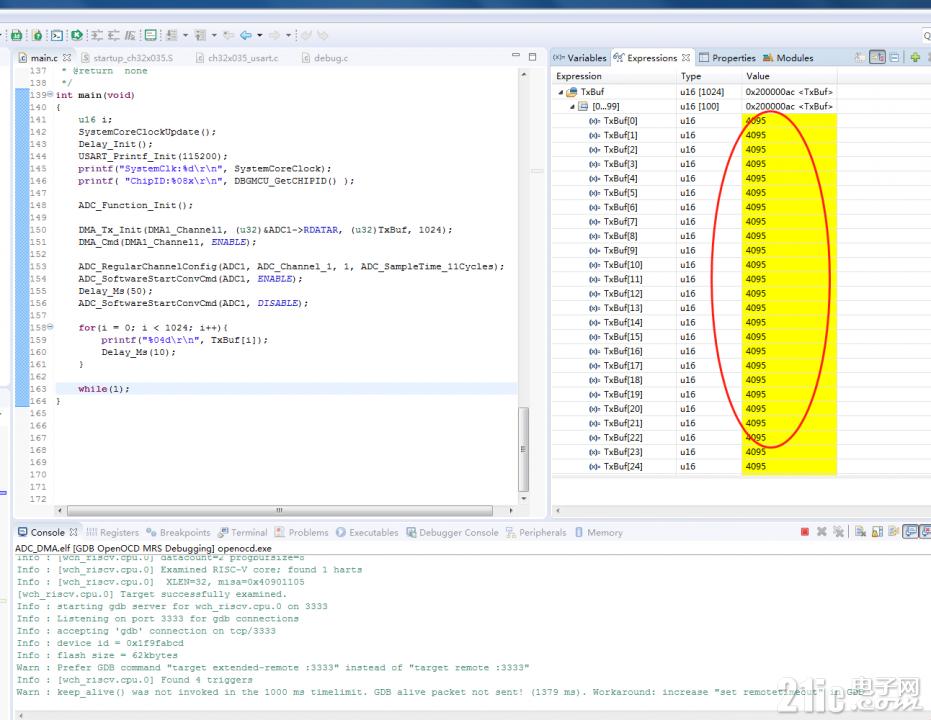Open the Properties view tab
Image resolution: width=931 pixels, height=720 pixels.
click(x=727, y=58)
